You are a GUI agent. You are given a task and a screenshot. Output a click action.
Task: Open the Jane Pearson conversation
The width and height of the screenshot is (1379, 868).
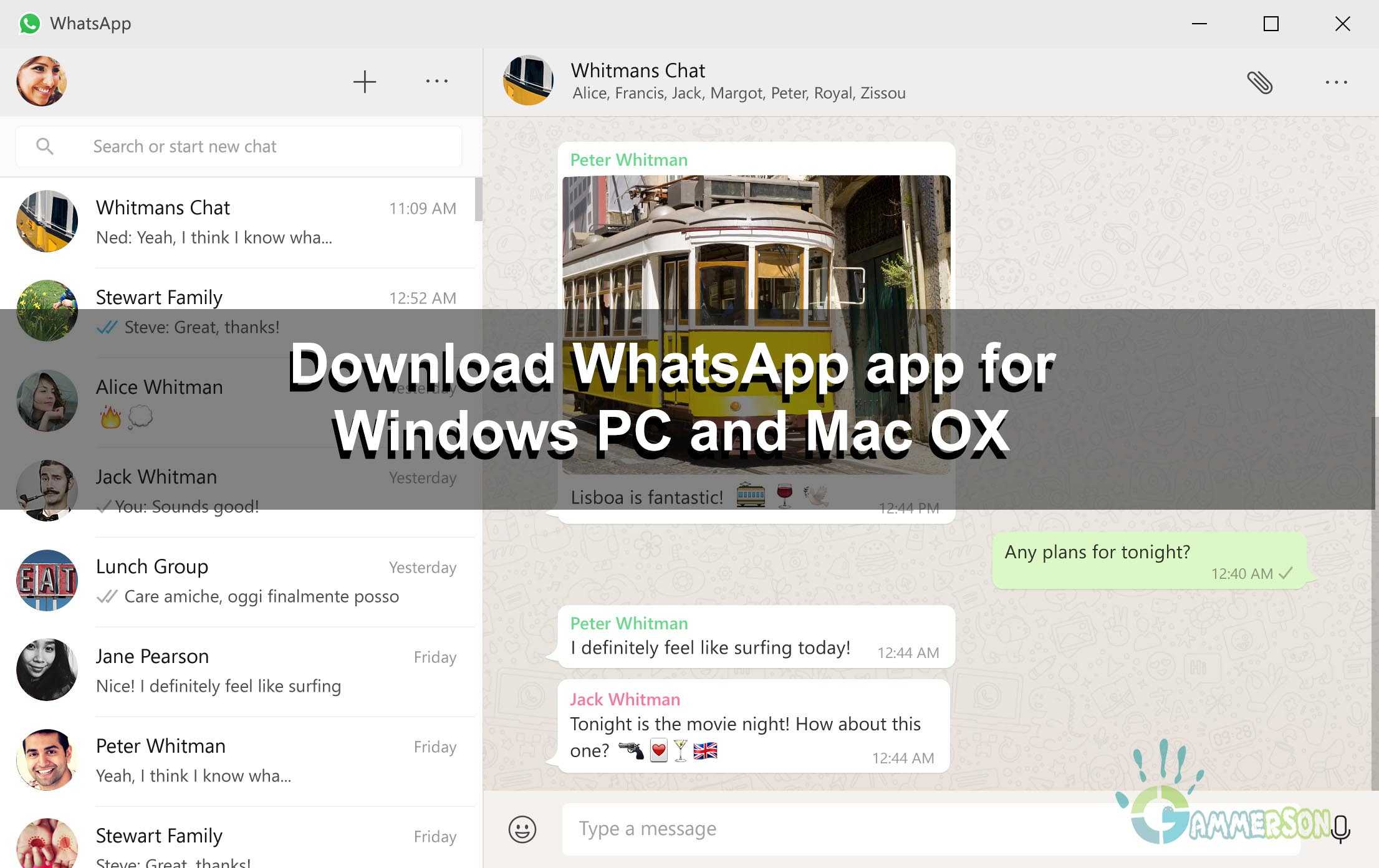pos(249,670)
